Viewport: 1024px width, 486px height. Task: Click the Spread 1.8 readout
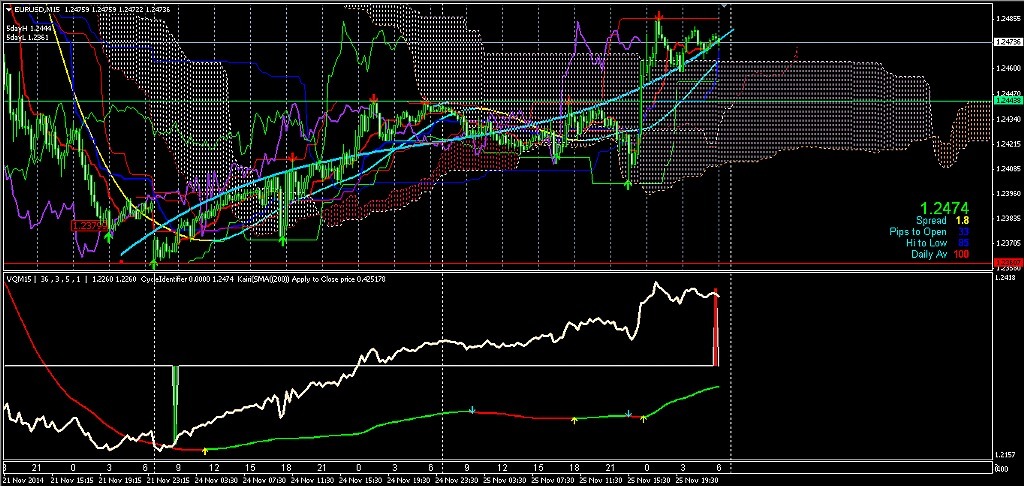[x=942, y=221]
